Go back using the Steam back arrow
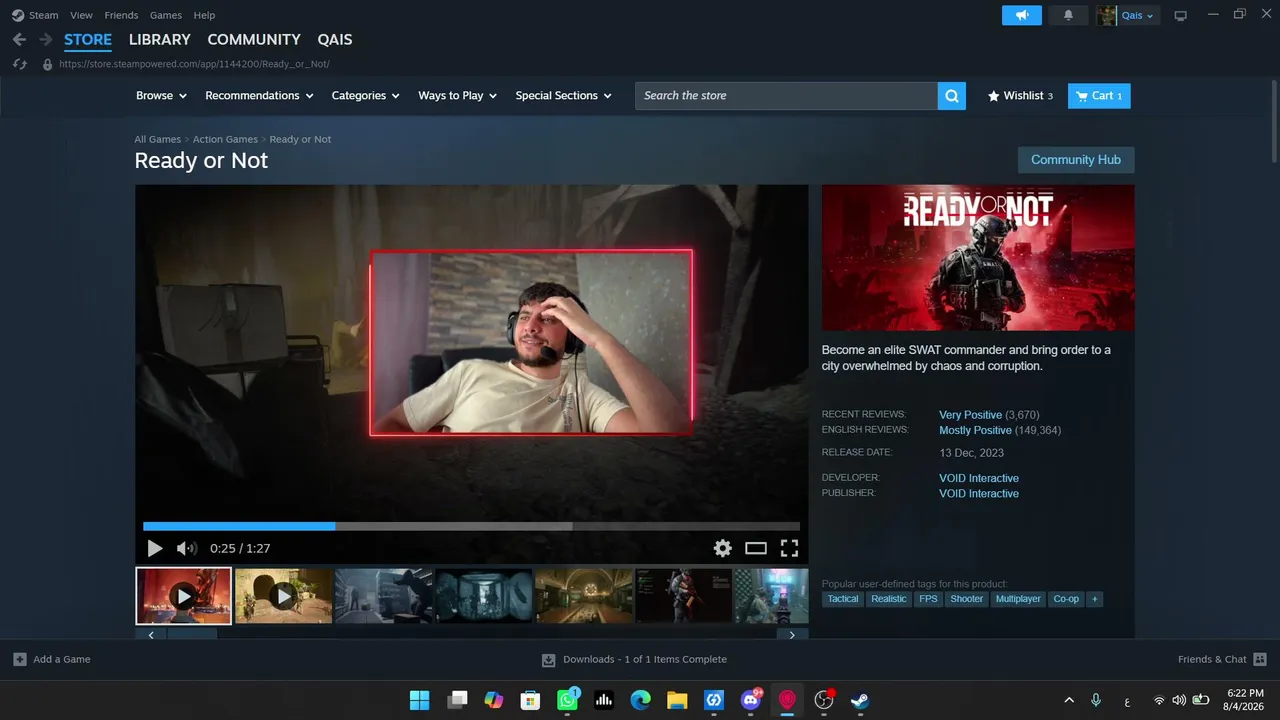Screen dimensions: 1280x720 point(19,40)
